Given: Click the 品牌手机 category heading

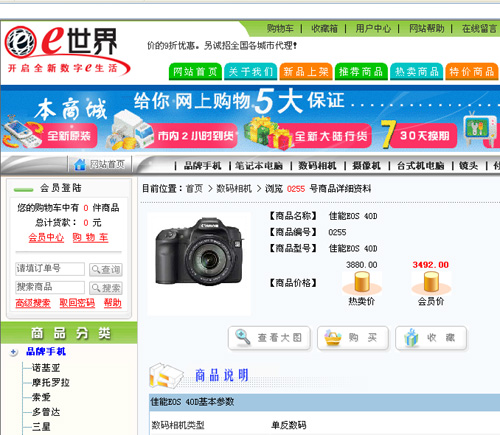Looking at the screenshot, I should pos(46,352).
